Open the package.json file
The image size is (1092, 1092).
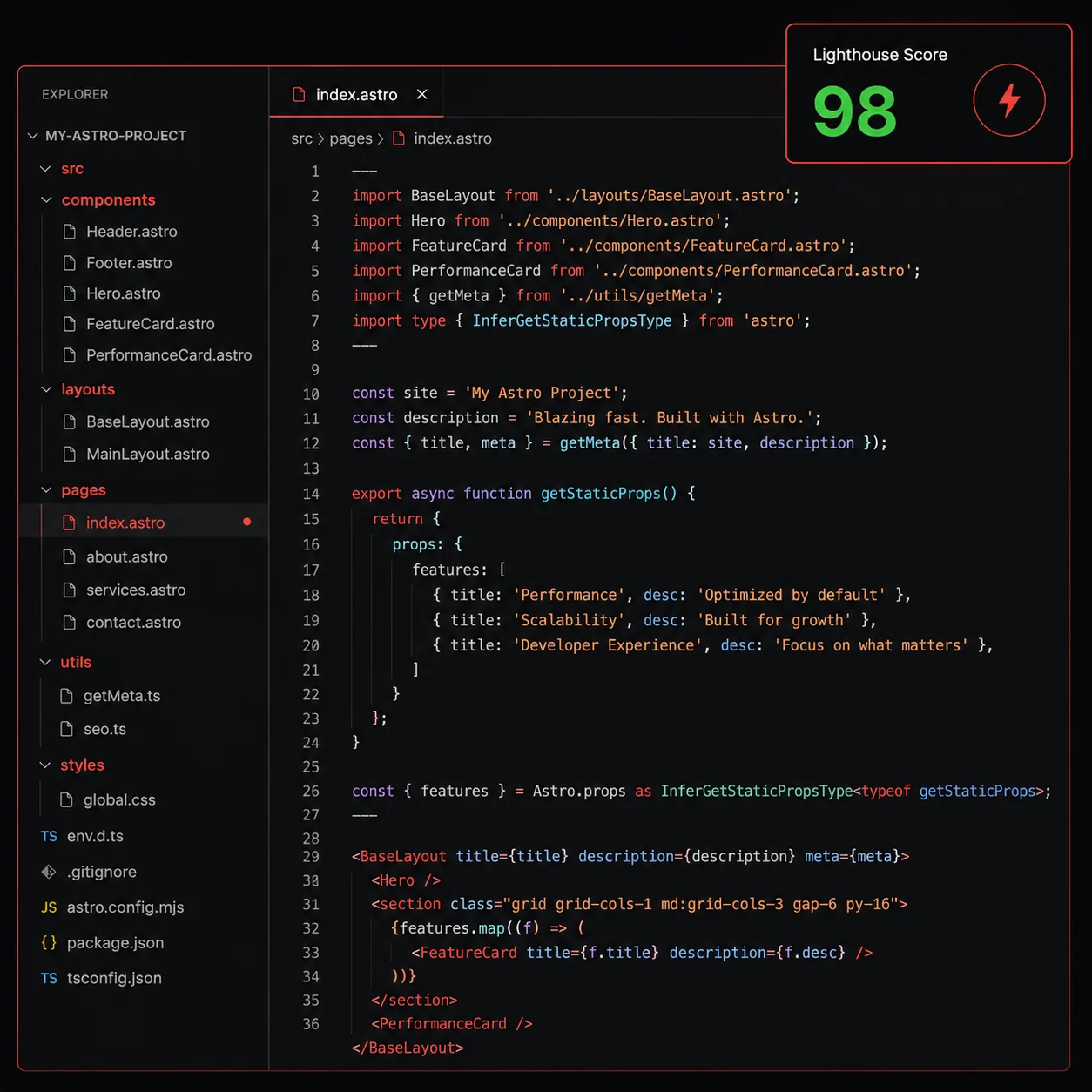(x=115, y=943)
